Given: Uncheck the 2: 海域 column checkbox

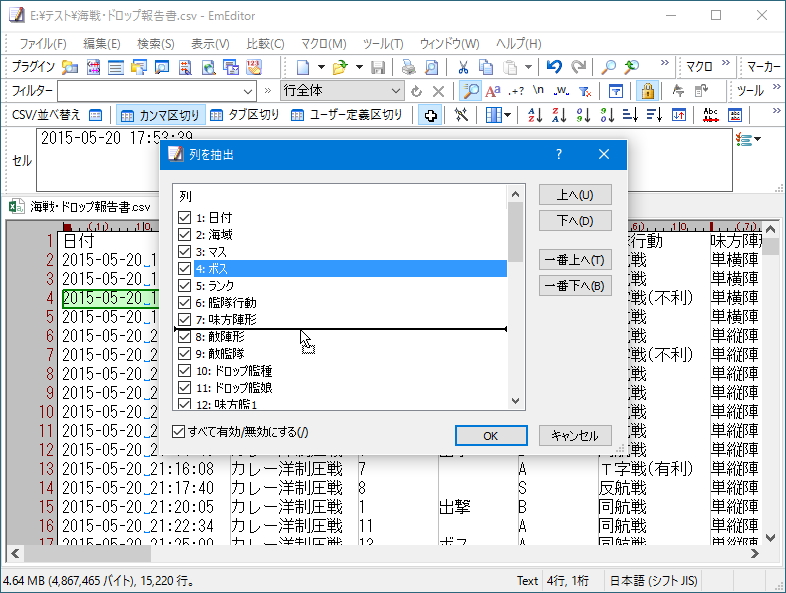Looking at the screenshot, I should [184, 234].
